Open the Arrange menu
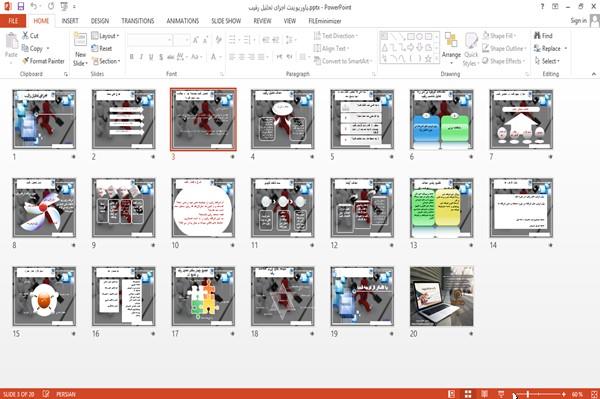 point(451,49)
